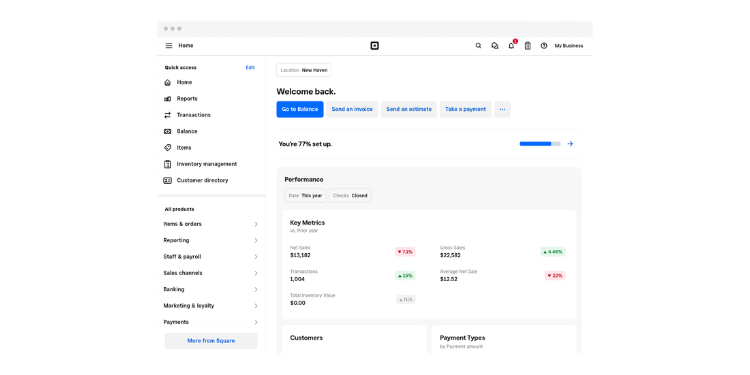Viewport: 750px width, 375px height.
Task: Click Edit link in Quick access
Action: (x=250, y=67)
